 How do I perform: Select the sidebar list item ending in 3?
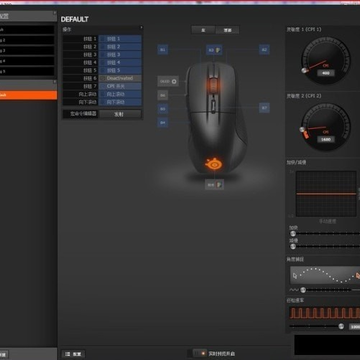(27, 51)
